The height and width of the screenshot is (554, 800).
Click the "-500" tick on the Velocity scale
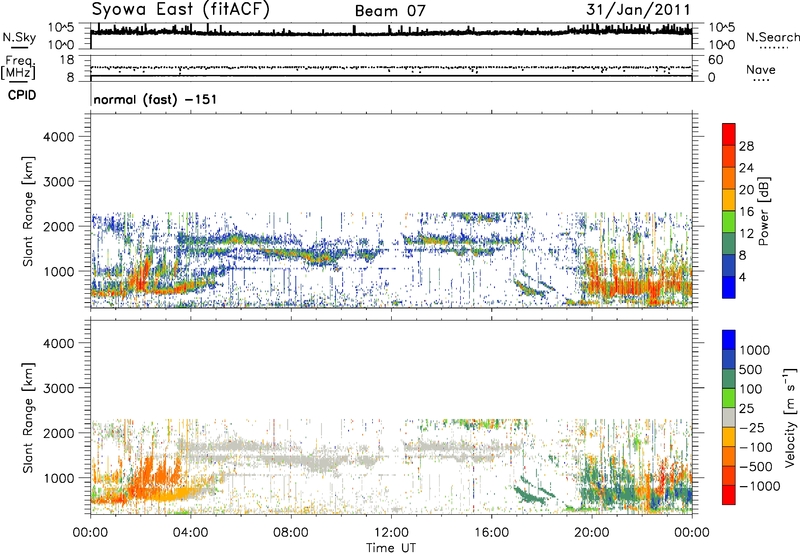click(757, 467)
